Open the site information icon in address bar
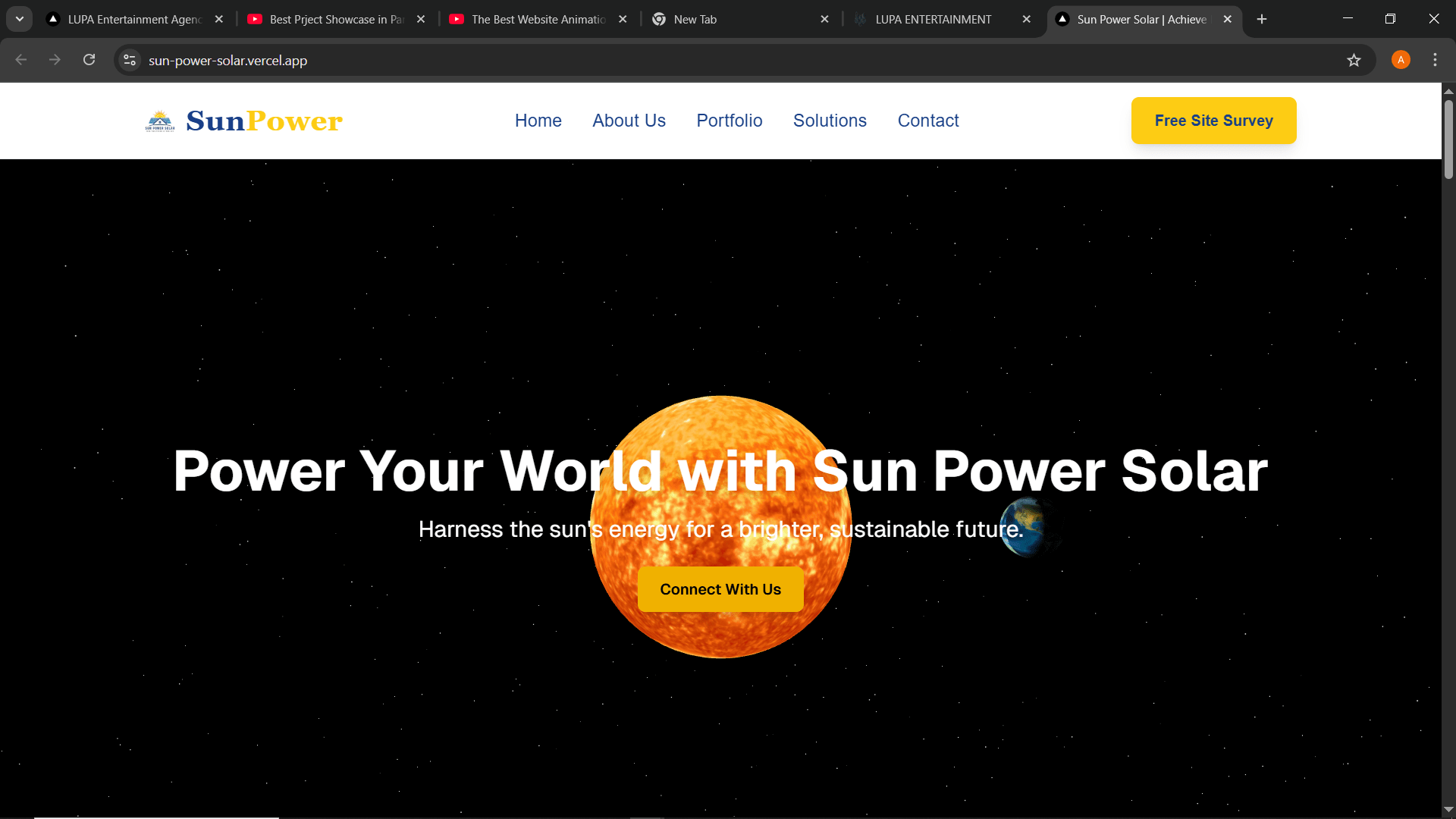The image size is (1456, 819). click(129, 60)
